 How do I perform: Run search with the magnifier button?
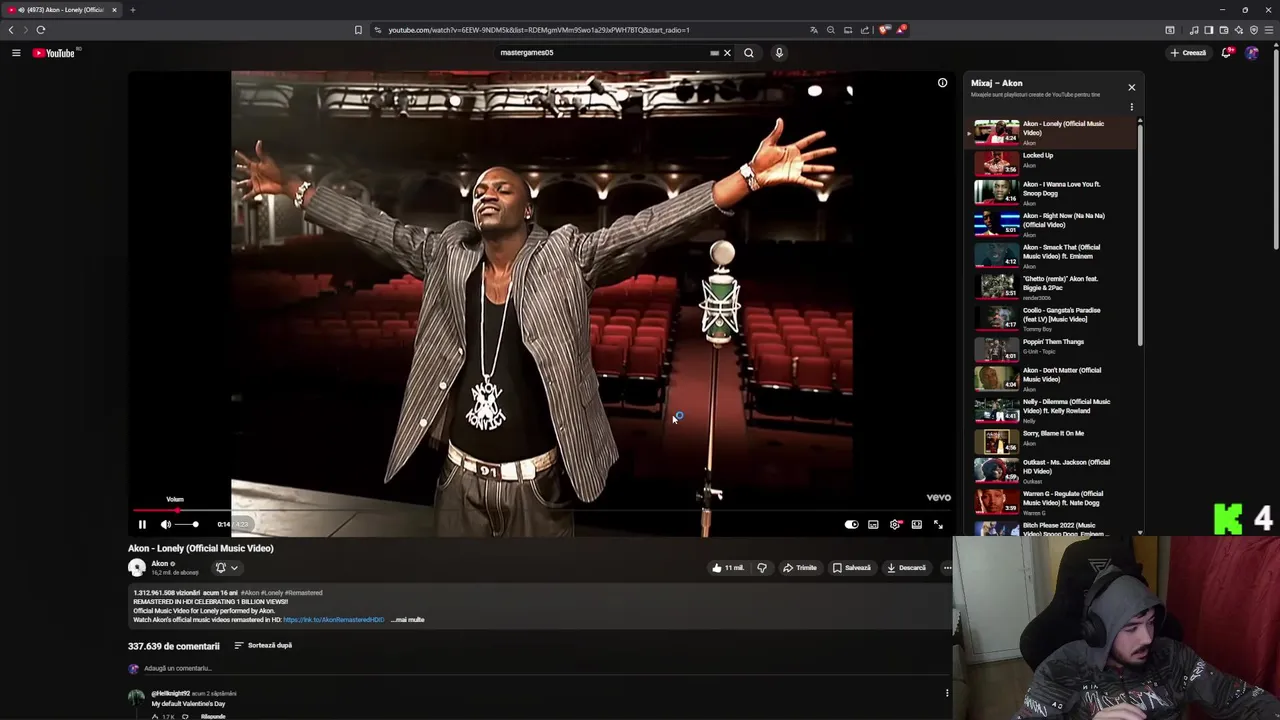click(748, 53)
